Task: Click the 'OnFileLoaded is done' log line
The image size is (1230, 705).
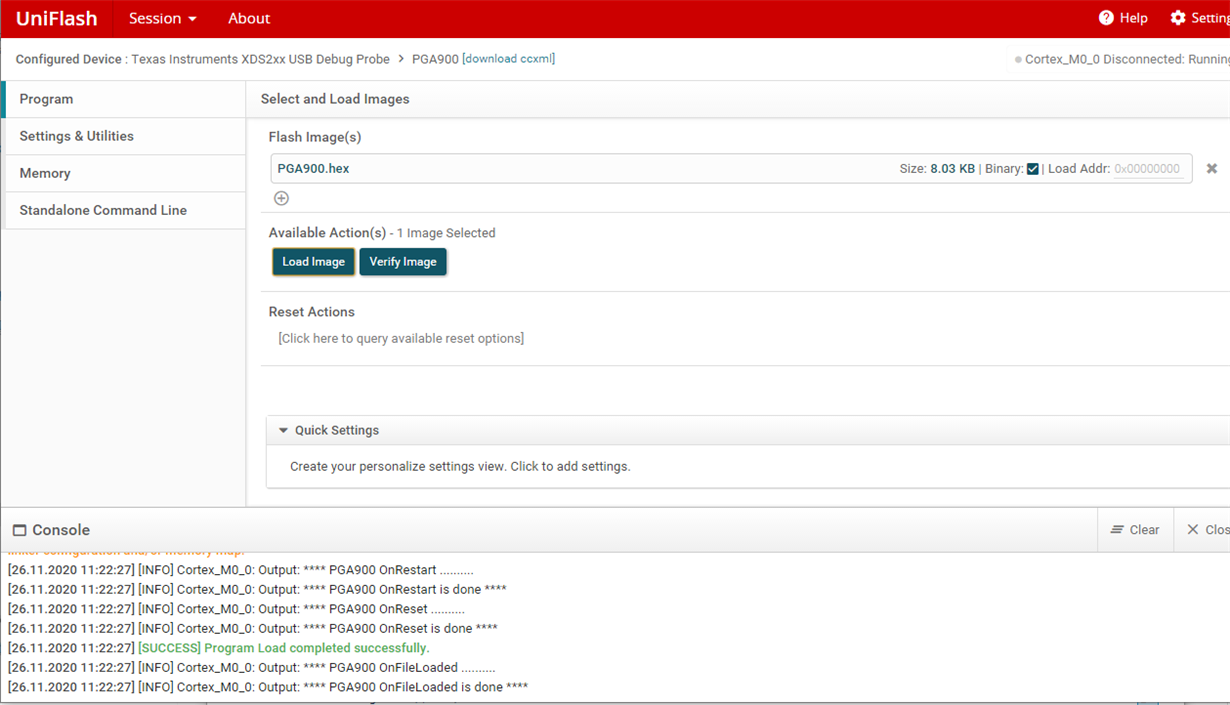Action: [268, 687]
